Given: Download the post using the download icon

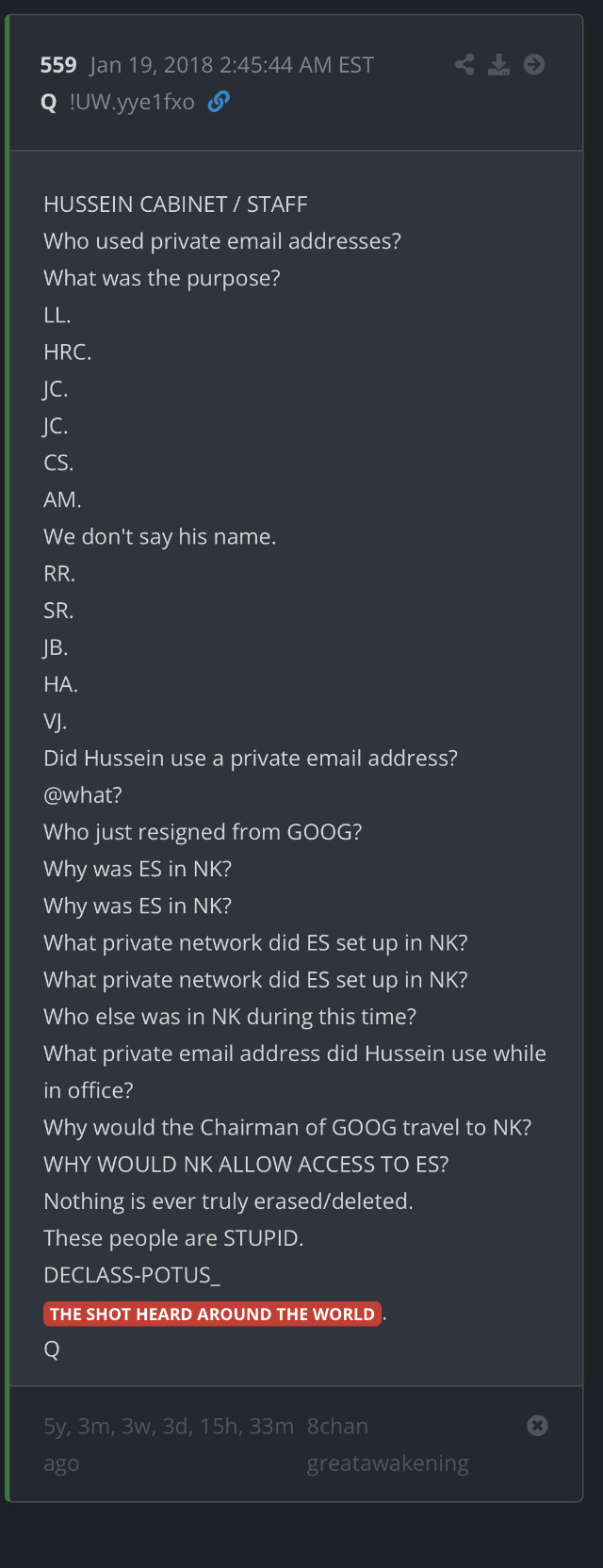Looking at the screenshot, I should coord(499,64).
